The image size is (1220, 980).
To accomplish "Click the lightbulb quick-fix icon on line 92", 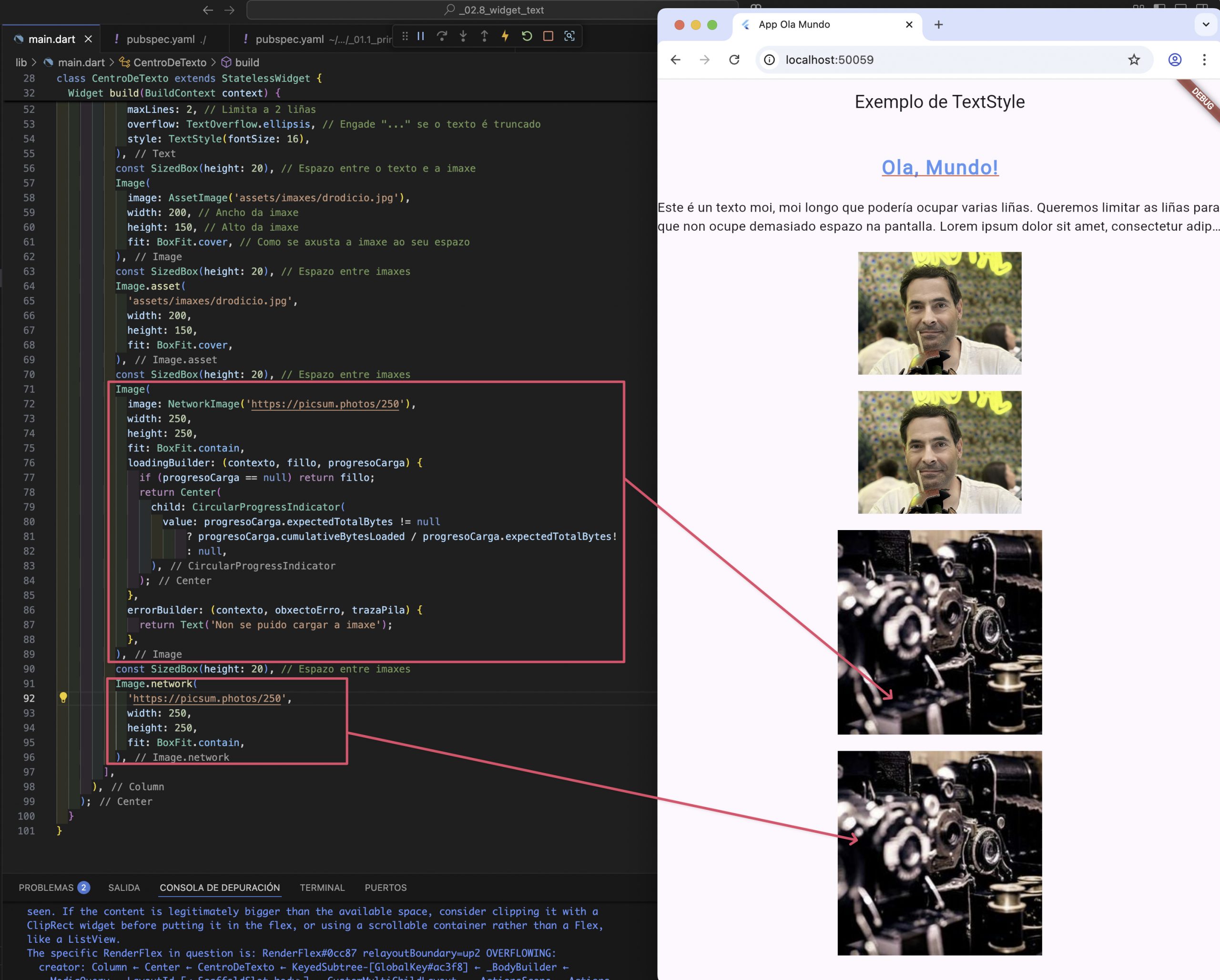I will 63,698.
